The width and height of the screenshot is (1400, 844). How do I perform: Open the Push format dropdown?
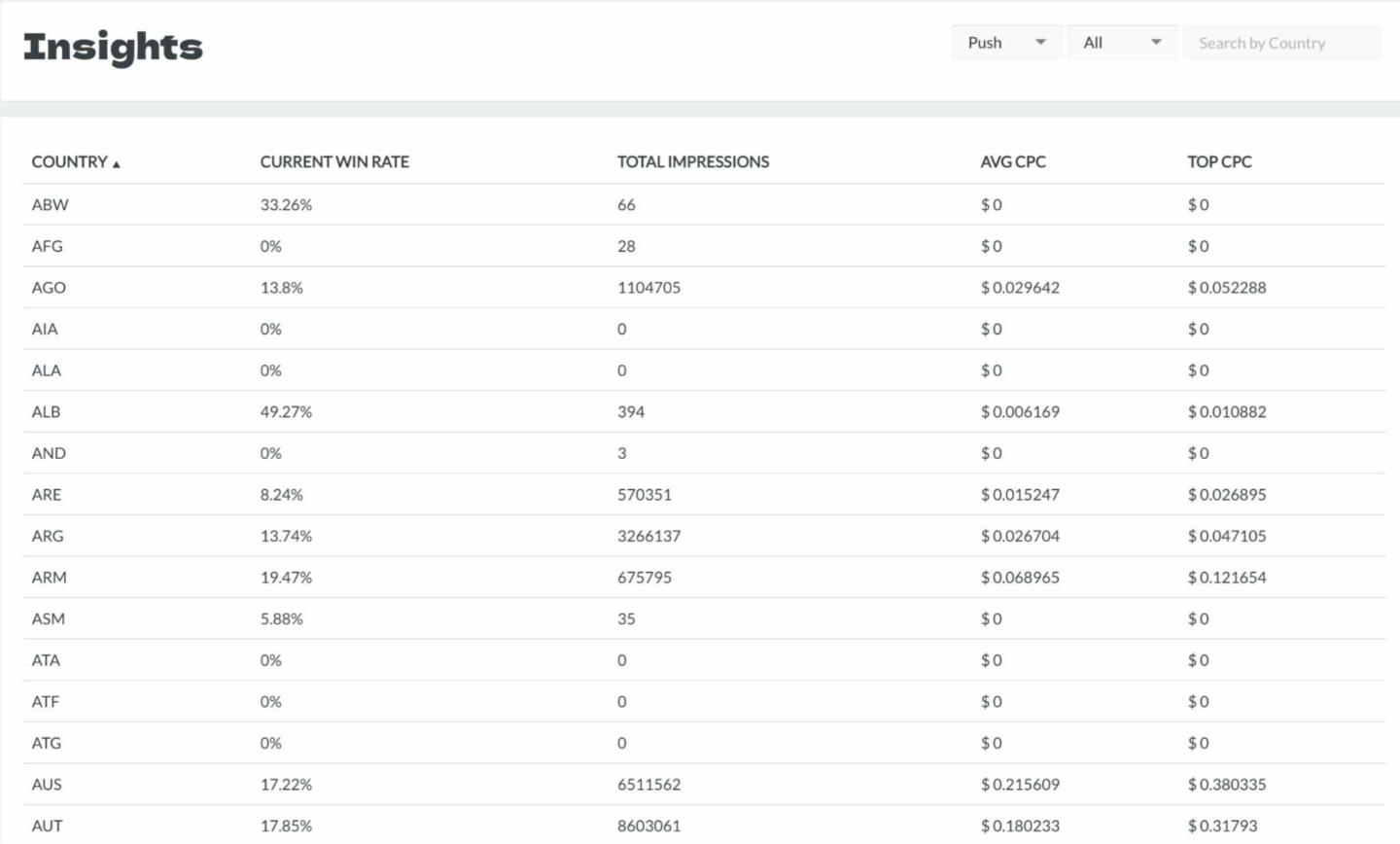point(1005,43)
